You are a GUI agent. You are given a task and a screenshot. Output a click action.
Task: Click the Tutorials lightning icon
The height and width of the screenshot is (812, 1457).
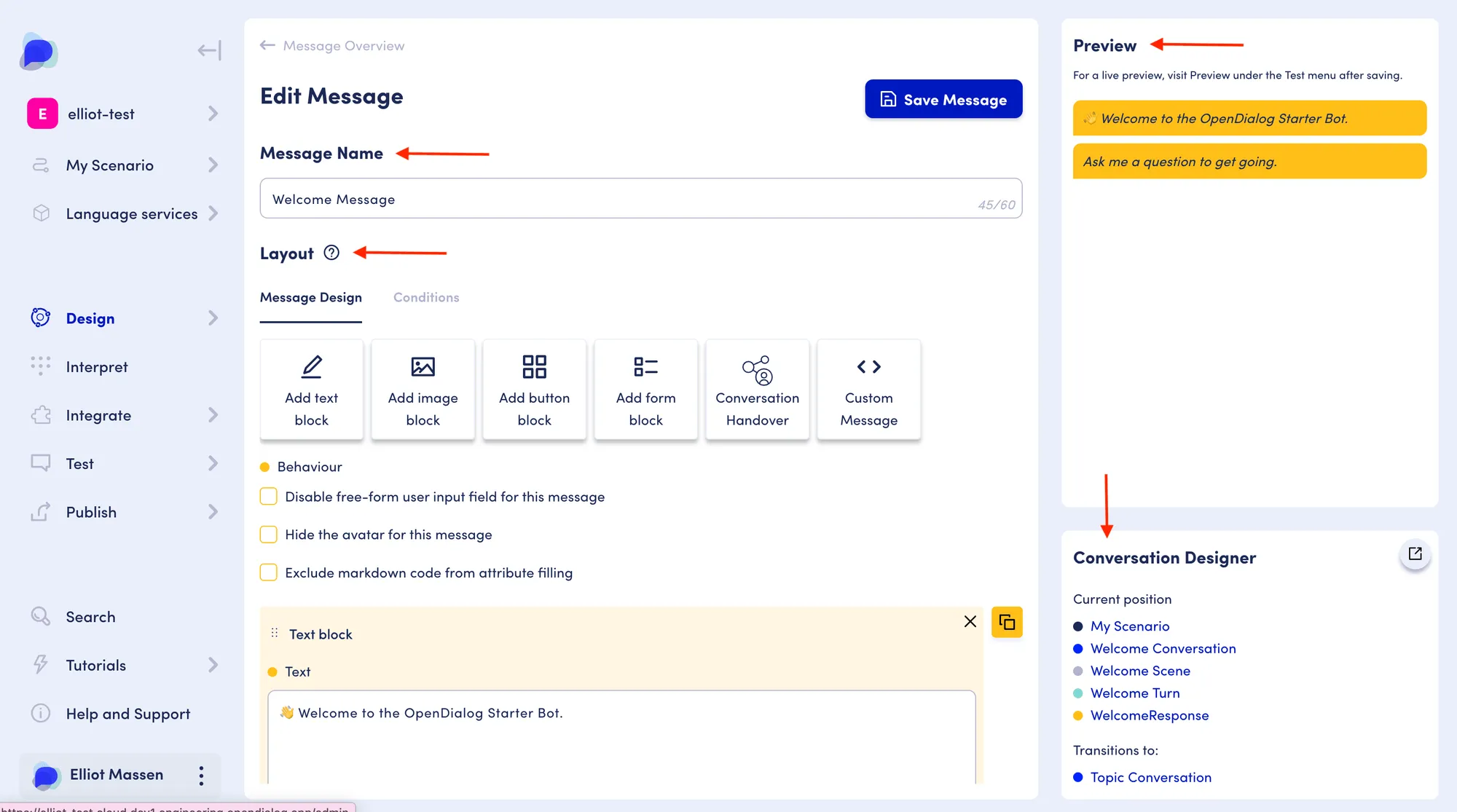[x=41, y=665]
